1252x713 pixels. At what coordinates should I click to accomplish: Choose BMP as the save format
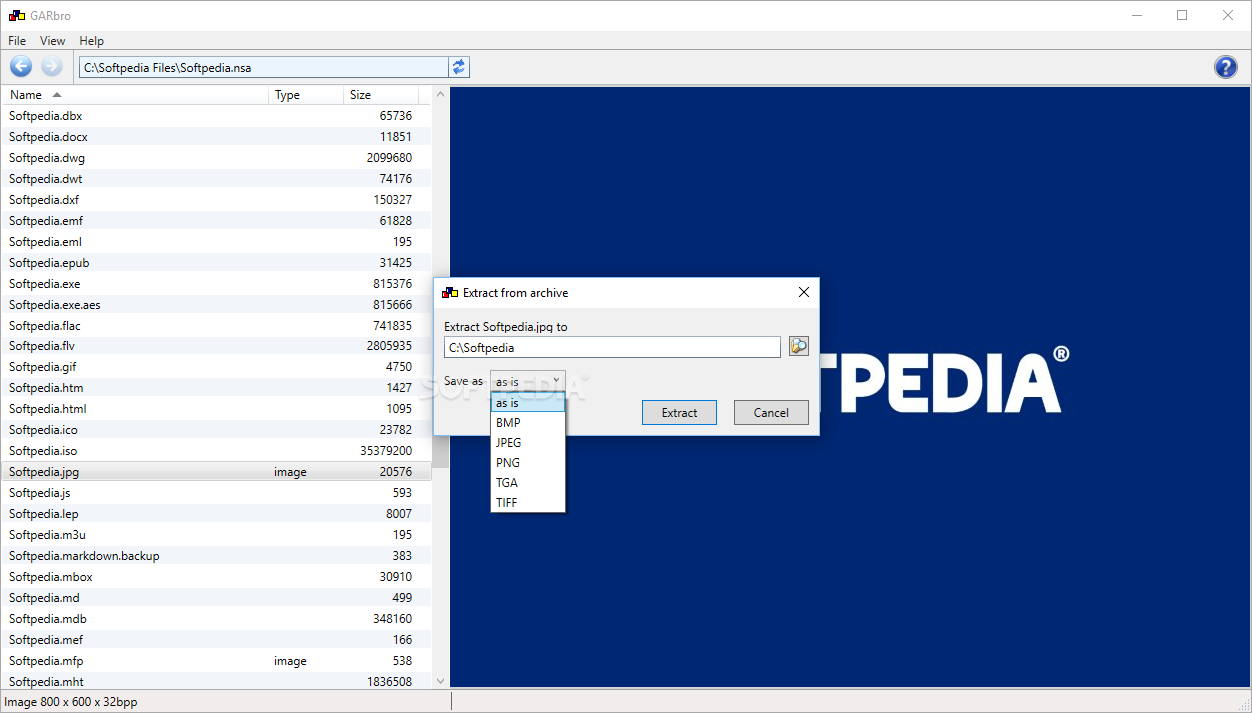click(528, 423)
